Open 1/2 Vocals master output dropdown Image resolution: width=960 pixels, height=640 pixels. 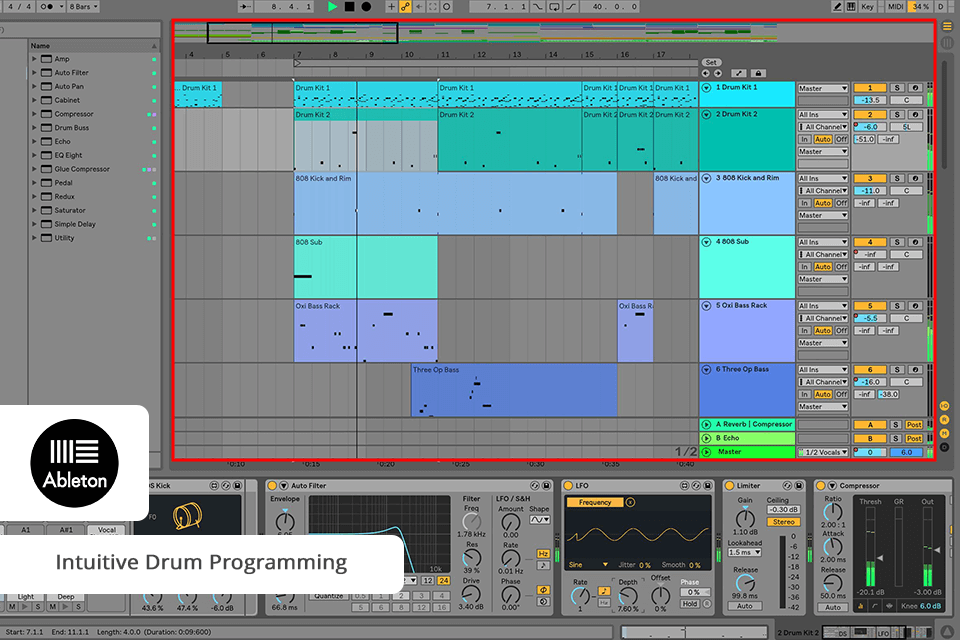click(822, 453)
